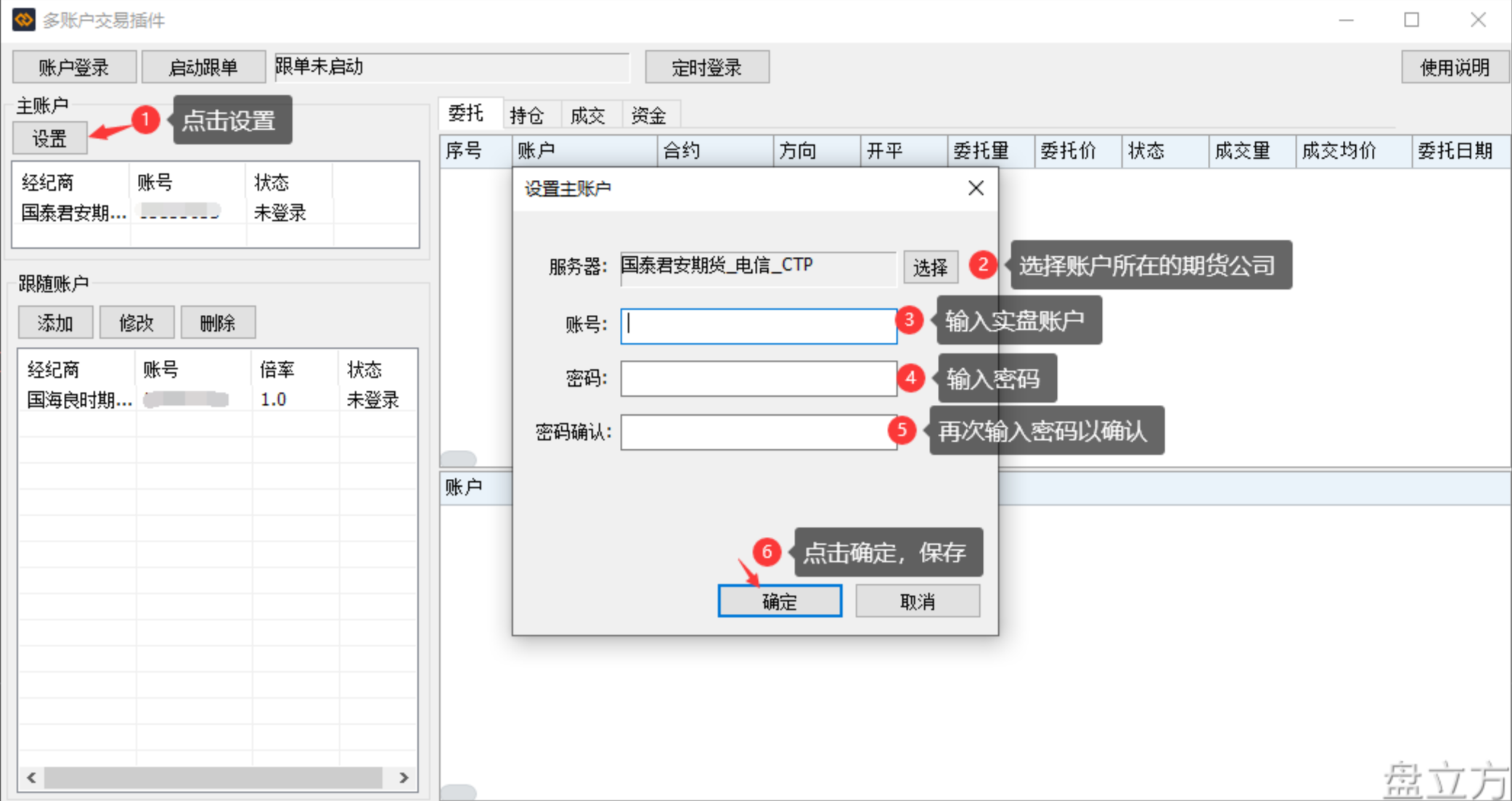
Task: Maximize the 多账户交易插件 window
Action: click(1412, 20)
